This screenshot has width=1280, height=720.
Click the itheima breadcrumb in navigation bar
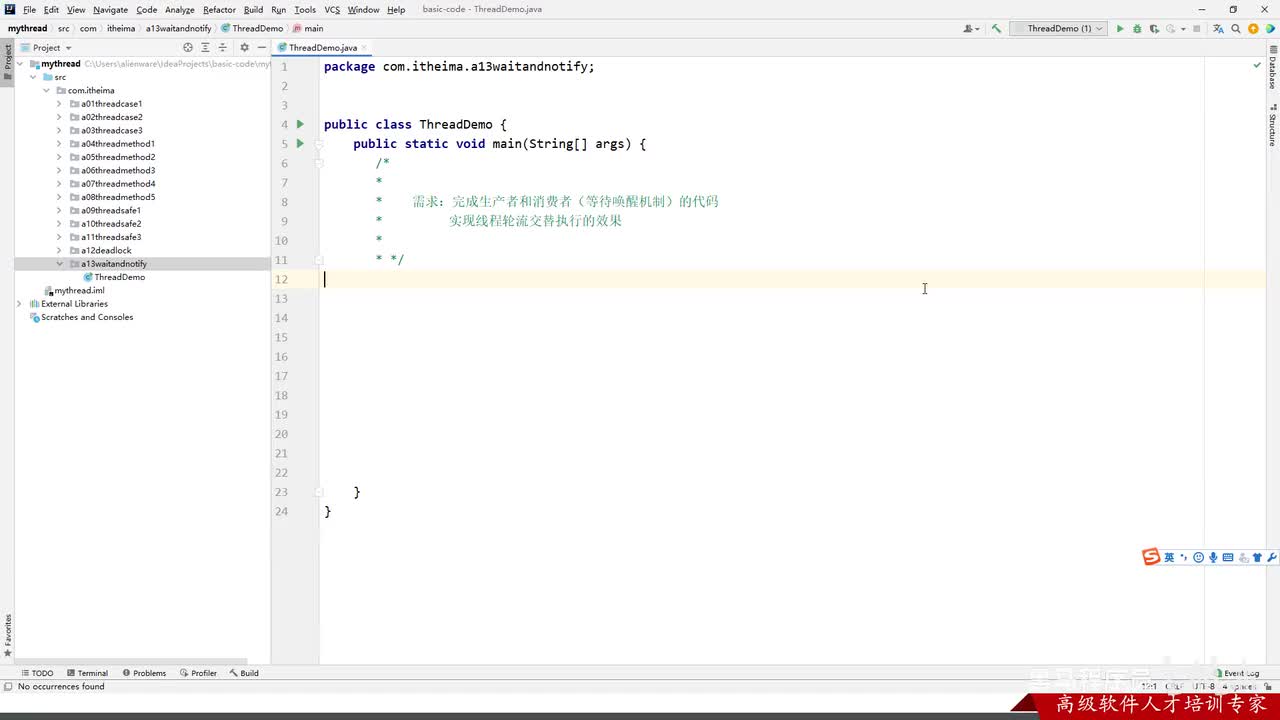click(x=121, y=29)
